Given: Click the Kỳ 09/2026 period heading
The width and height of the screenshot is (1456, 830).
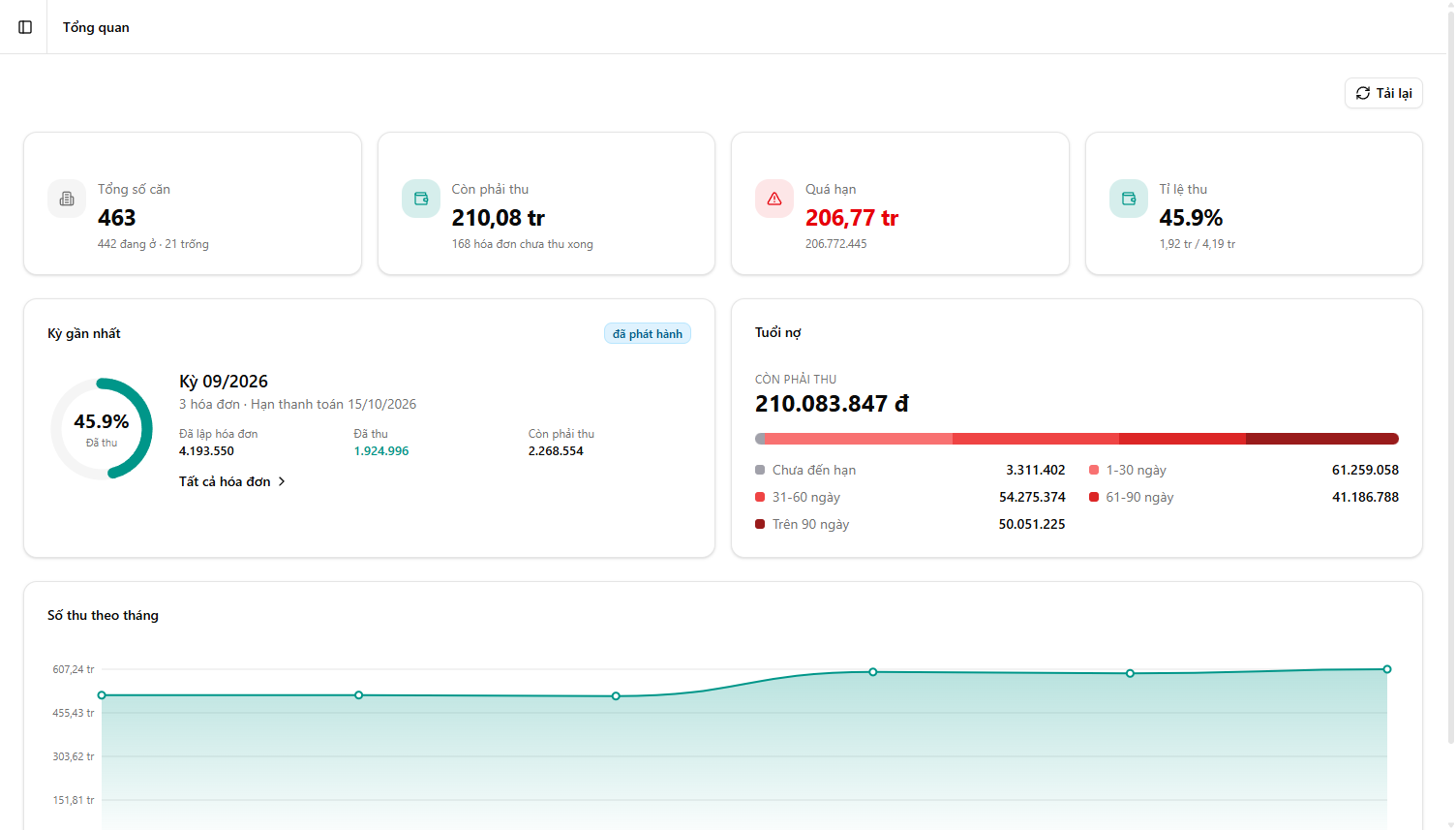Looking at the screenshot, I should (x=224, y=382).
